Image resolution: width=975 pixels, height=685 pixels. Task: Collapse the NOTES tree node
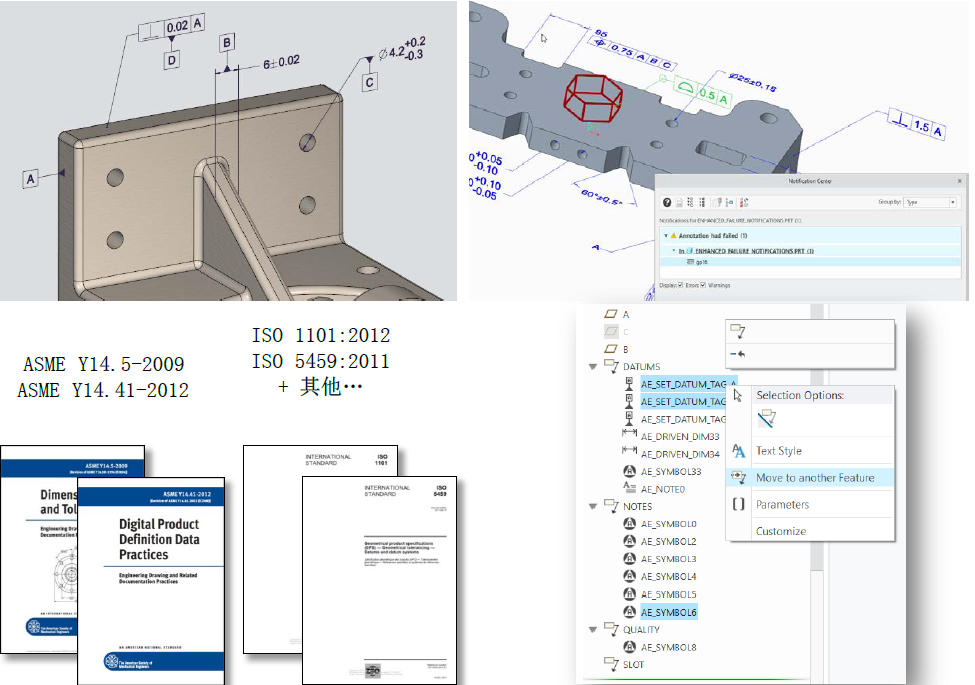594,507
